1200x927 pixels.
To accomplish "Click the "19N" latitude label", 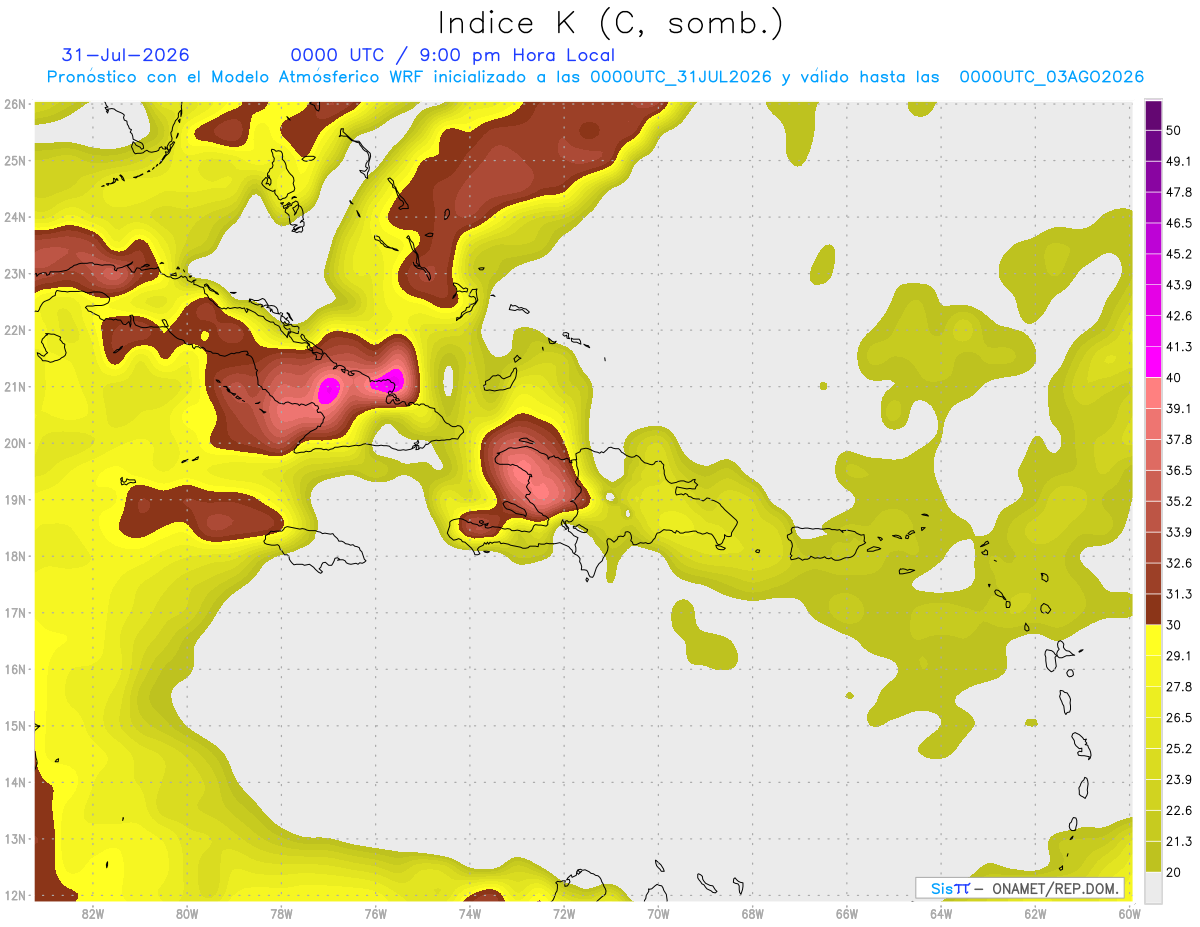I will pyautogui.click(x=15, y=500).
